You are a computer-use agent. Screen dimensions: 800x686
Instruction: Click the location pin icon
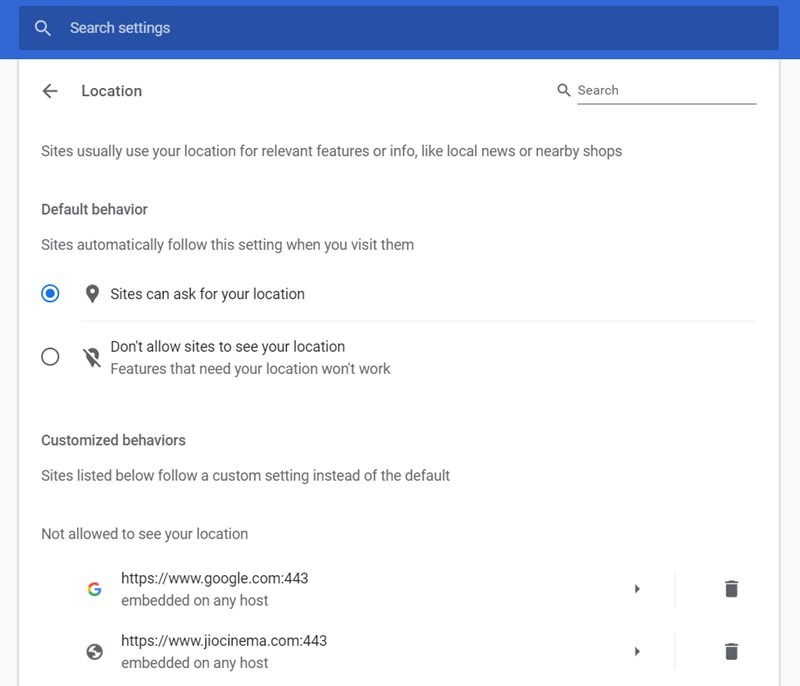[91, 294]
